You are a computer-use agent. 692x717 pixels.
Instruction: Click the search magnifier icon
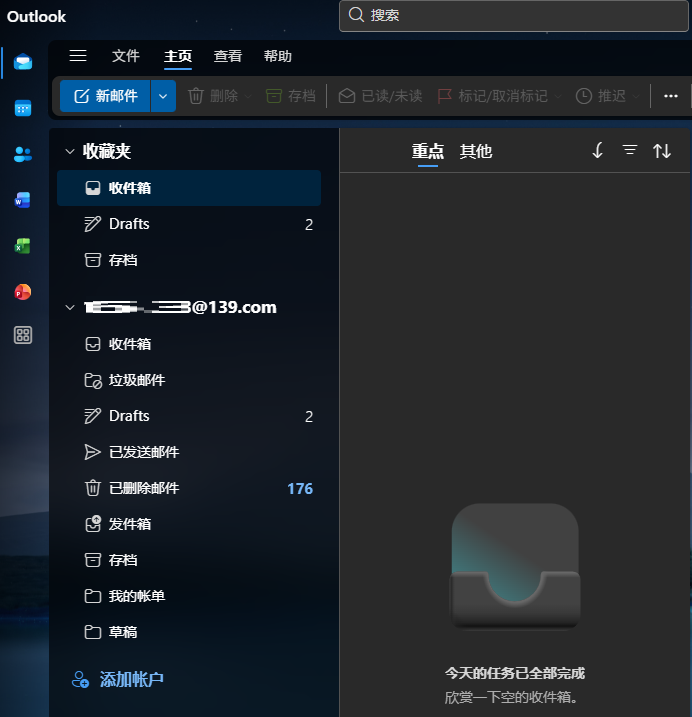(356, 15)
